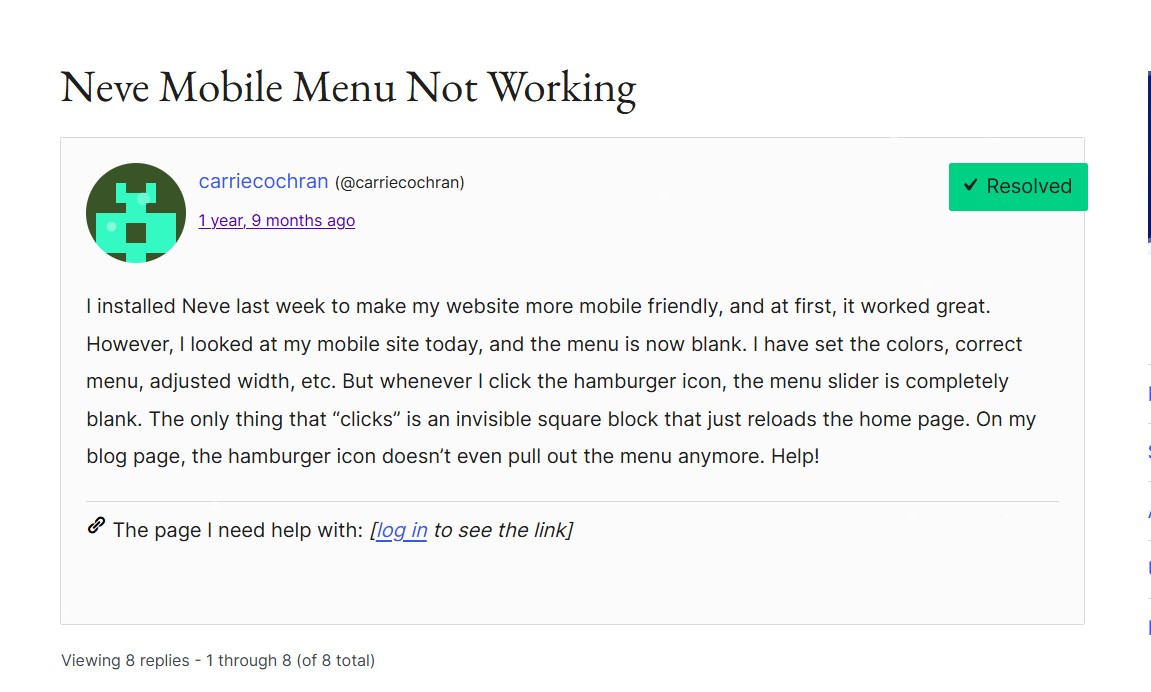
Task: Open the carriecochran profile link
Action: pyautogui.click(x=263, y=181)
